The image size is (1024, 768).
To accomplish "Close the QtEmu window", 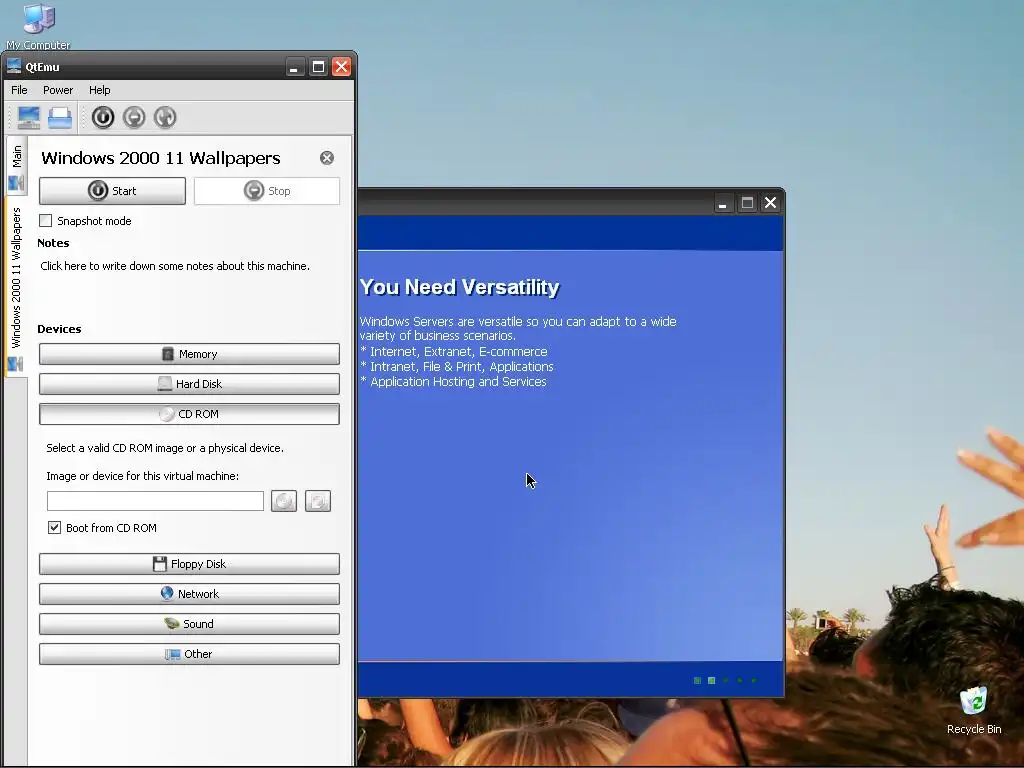I will (x=342, y=67).
